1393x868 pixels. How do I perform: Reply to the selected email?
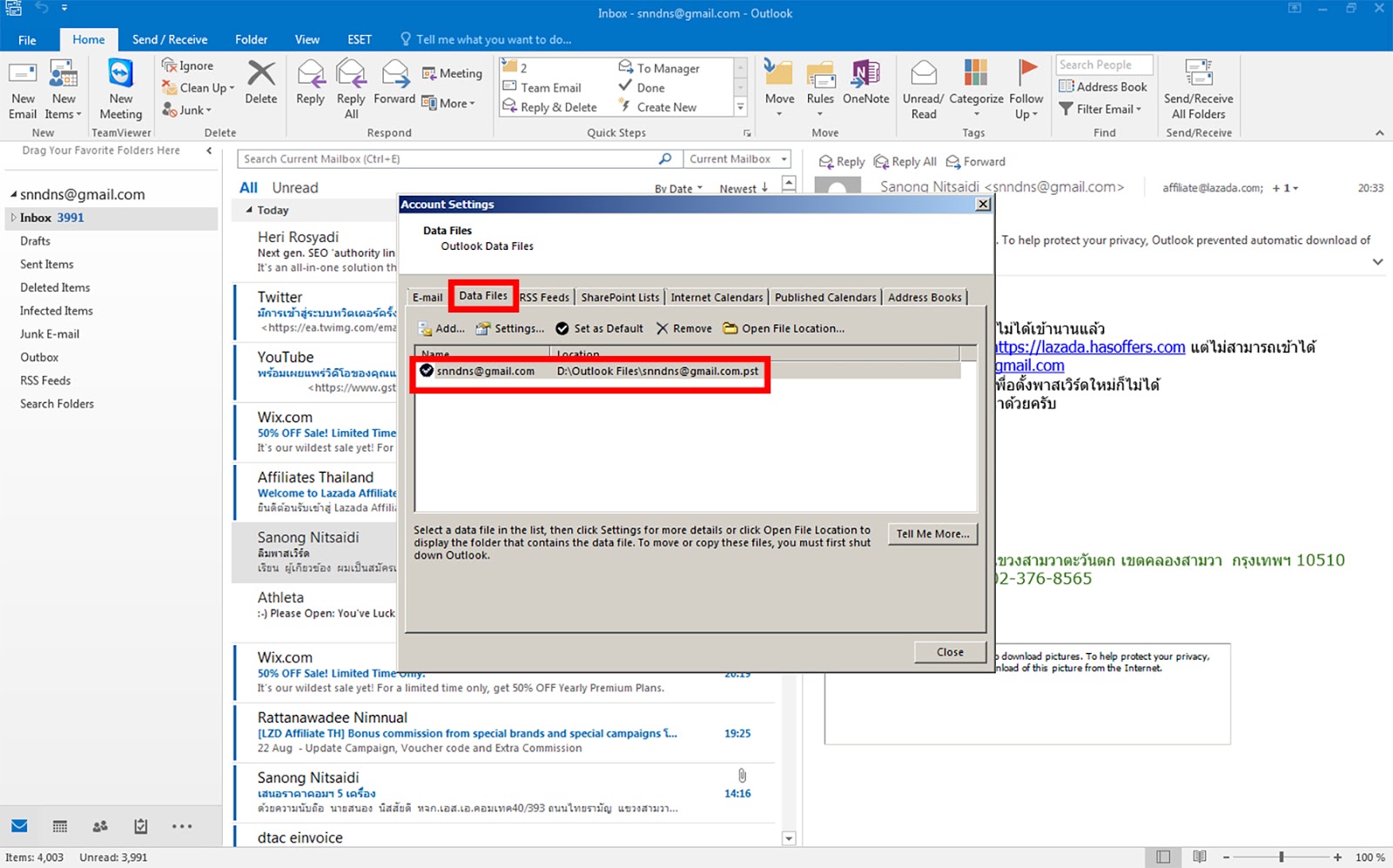pos(310,83)
